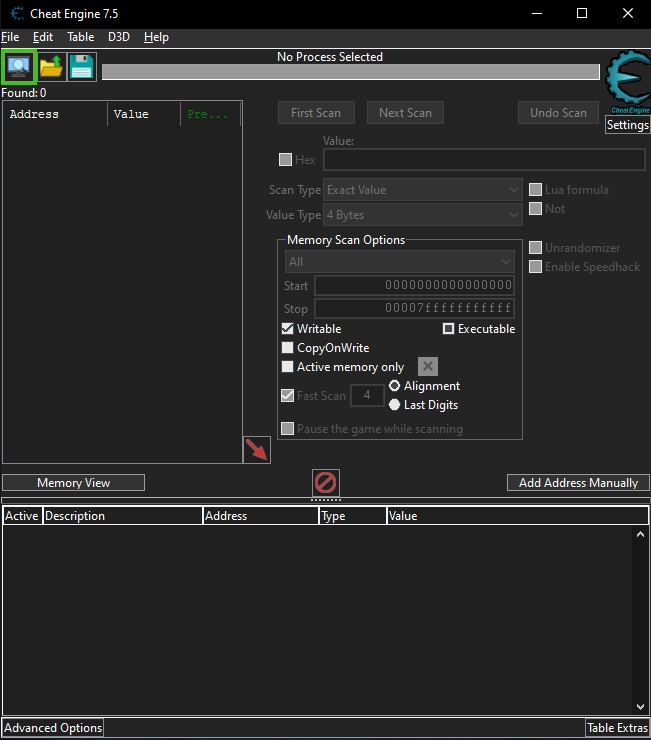Click the Found: 0 label
This screenshot has height=740, width=651.
(x=24, y=92)
